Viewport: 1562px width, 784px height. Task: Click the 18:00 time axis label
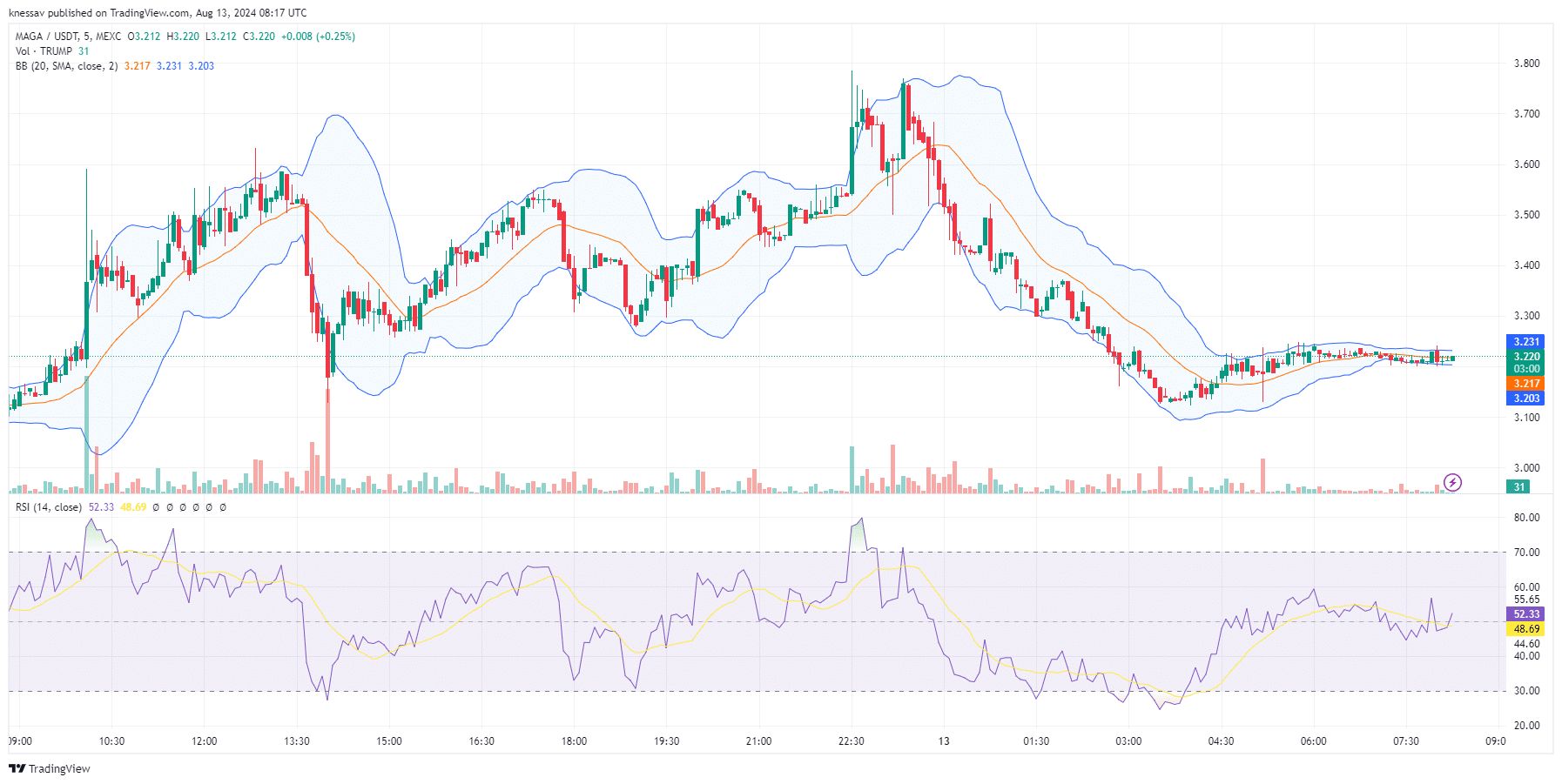(574, 741)
